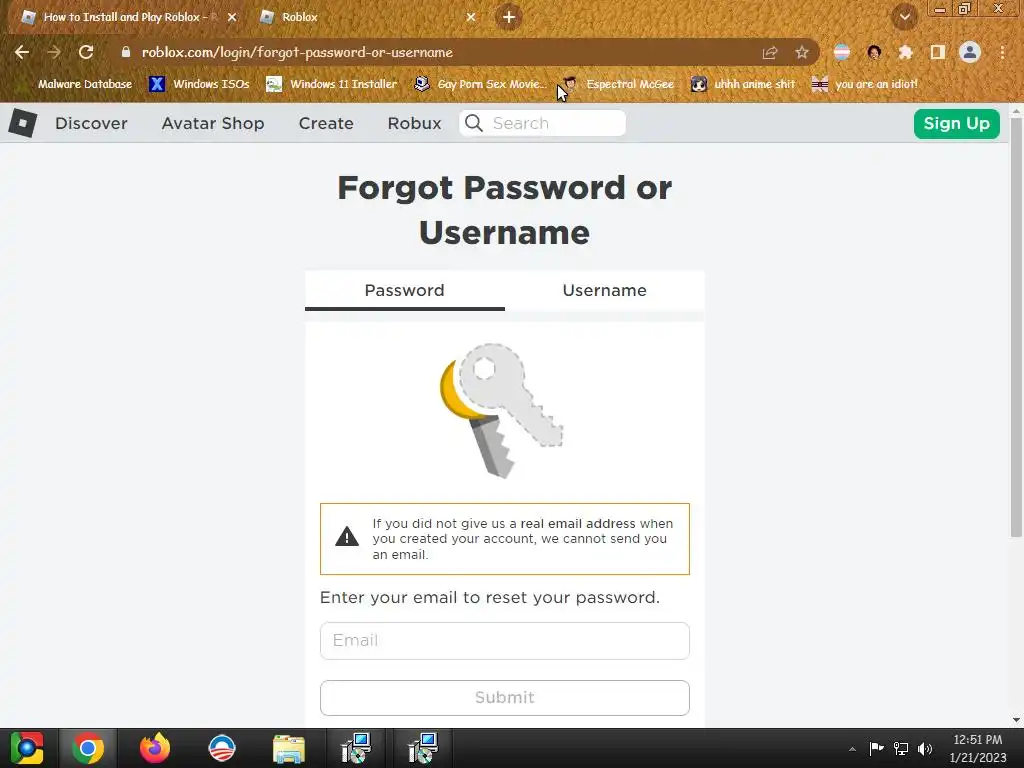Screen dimensions: 1024x768
Task: Show hidden tray icons arrow
Action: tap(852, 749)
